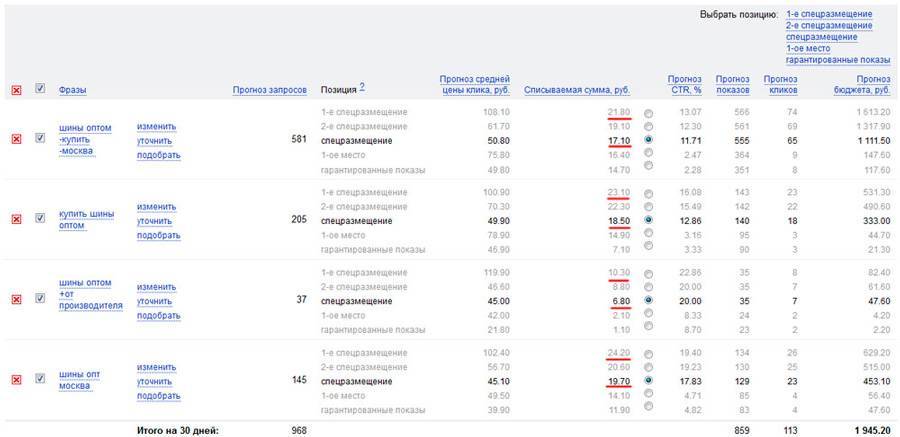Image resolution: width=900 pixels, height=437 pixels.
Task: Uncheck the 'купить шины оптом' row checkbox
Action: [40, 218]
